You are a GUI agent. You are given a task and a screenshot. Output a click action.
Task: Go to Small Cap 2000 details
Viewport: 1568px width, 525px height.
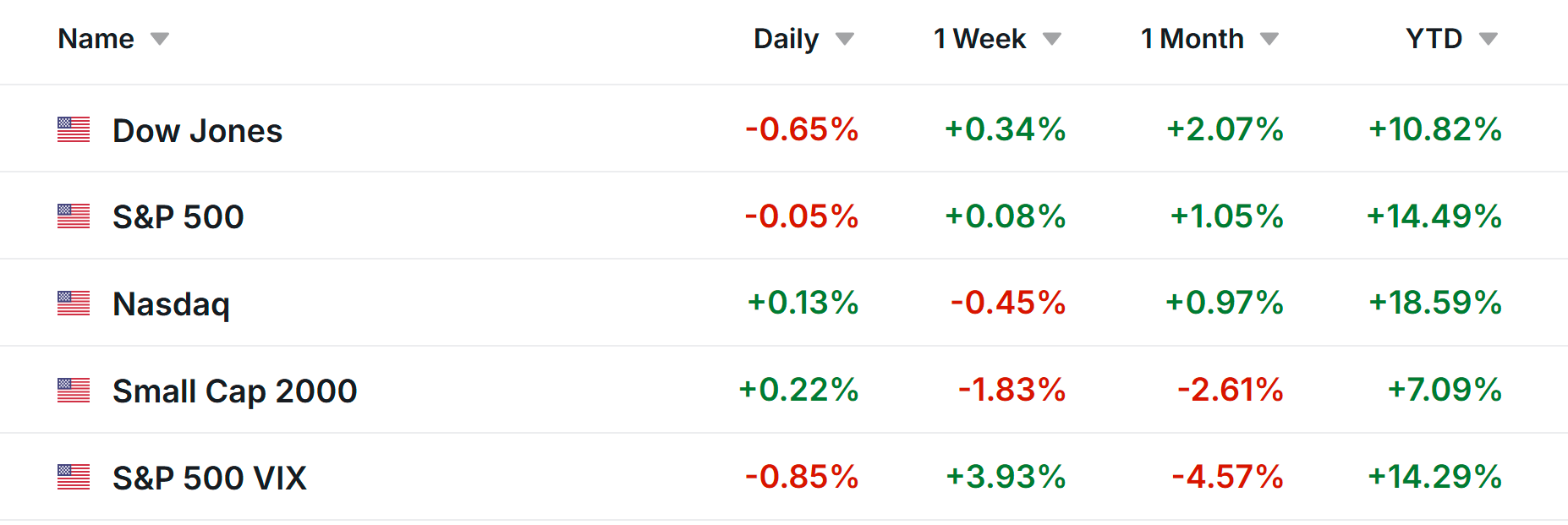pyautogui.click(x=234, y=391)
